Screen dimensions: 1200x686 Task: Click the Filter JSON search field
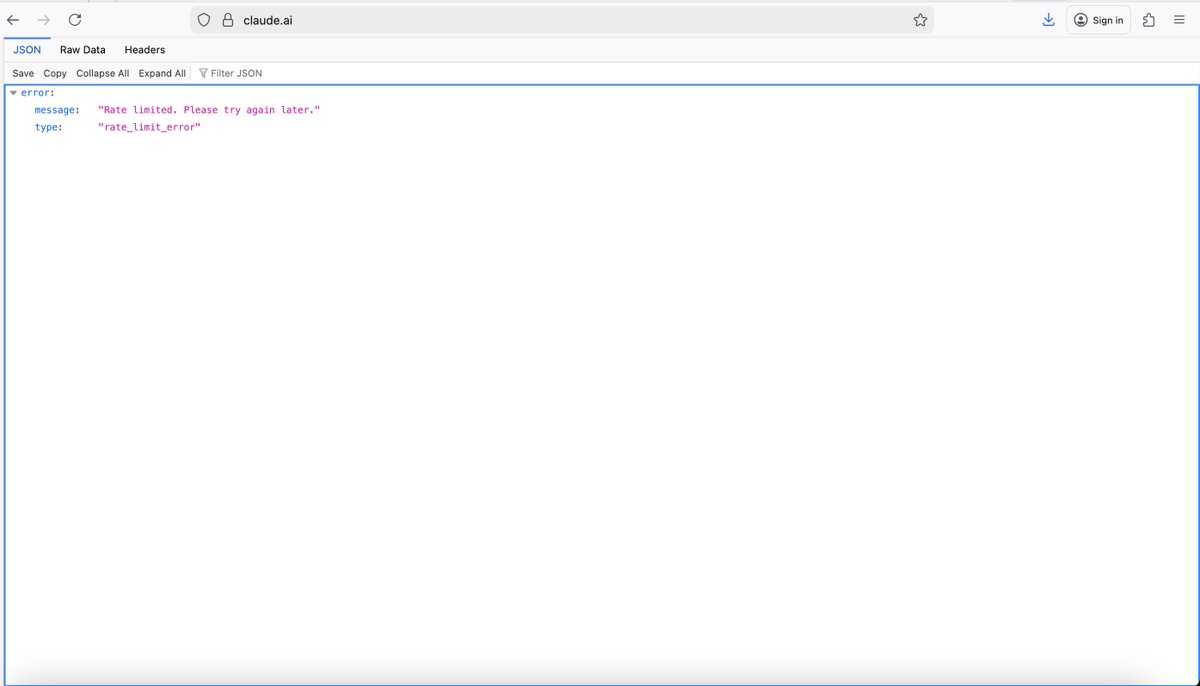[236, 73]
